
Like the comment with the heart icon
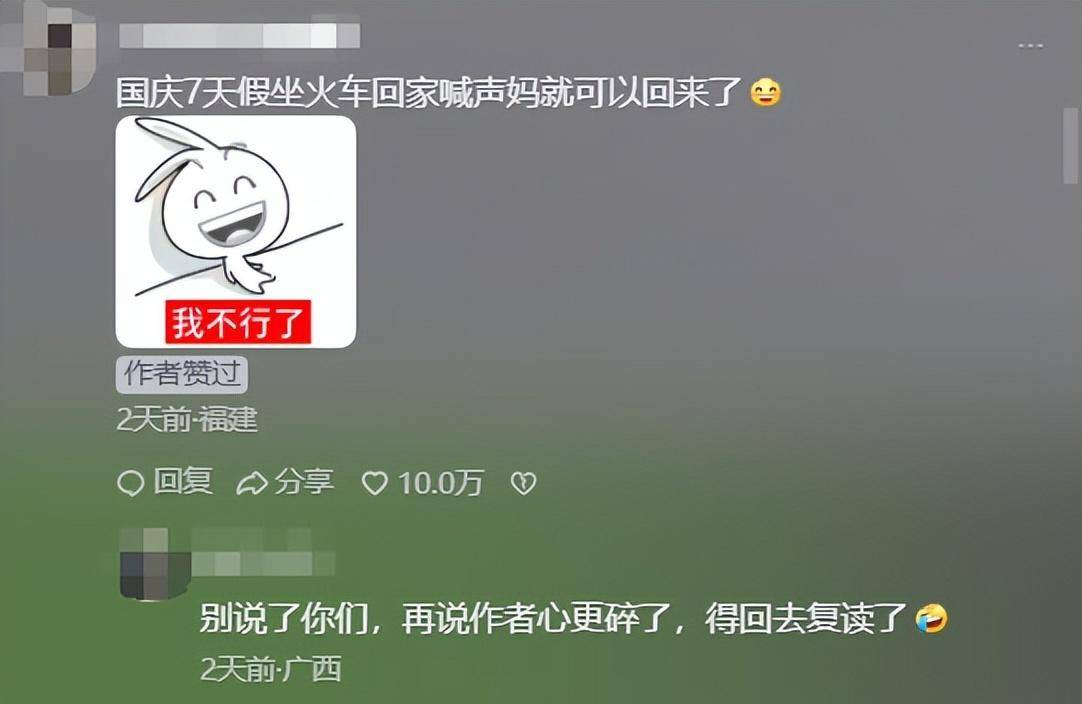(x=375, y=483)
